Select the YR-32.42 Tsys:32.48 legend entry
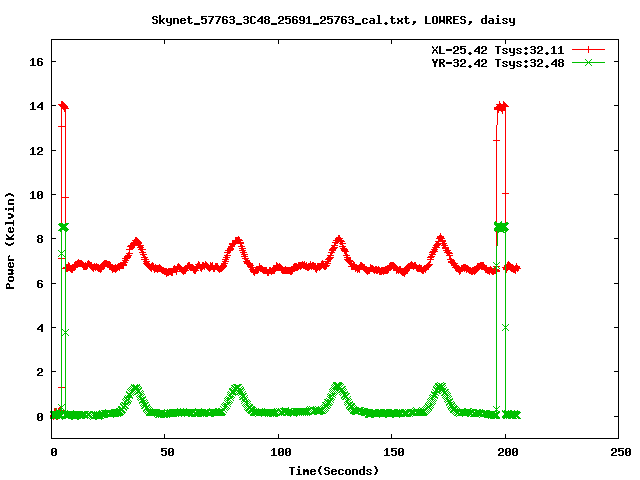640x480 pixels. coord(498,63)
